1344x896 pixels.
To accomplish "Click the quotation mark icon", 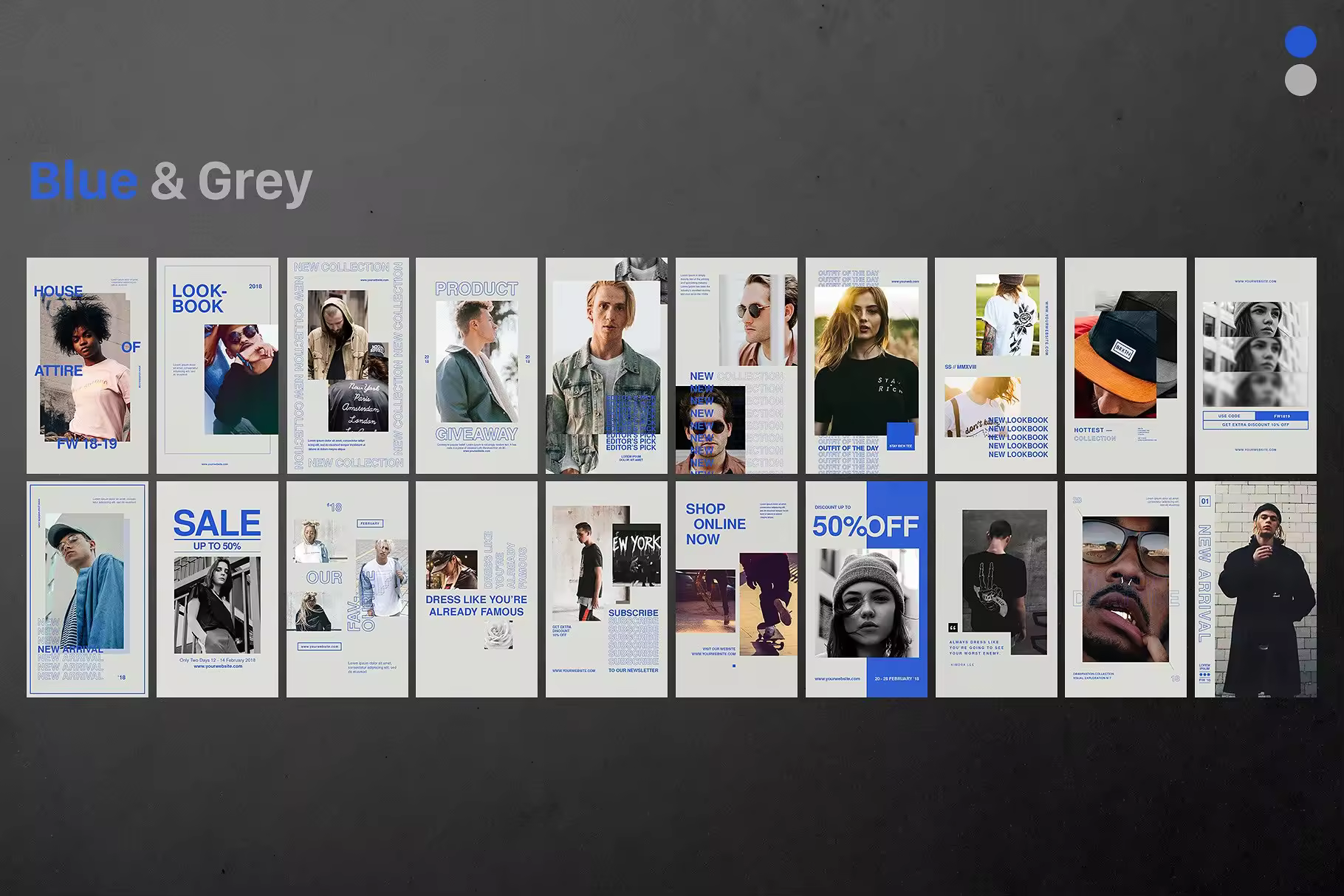I will click(953, 627).
